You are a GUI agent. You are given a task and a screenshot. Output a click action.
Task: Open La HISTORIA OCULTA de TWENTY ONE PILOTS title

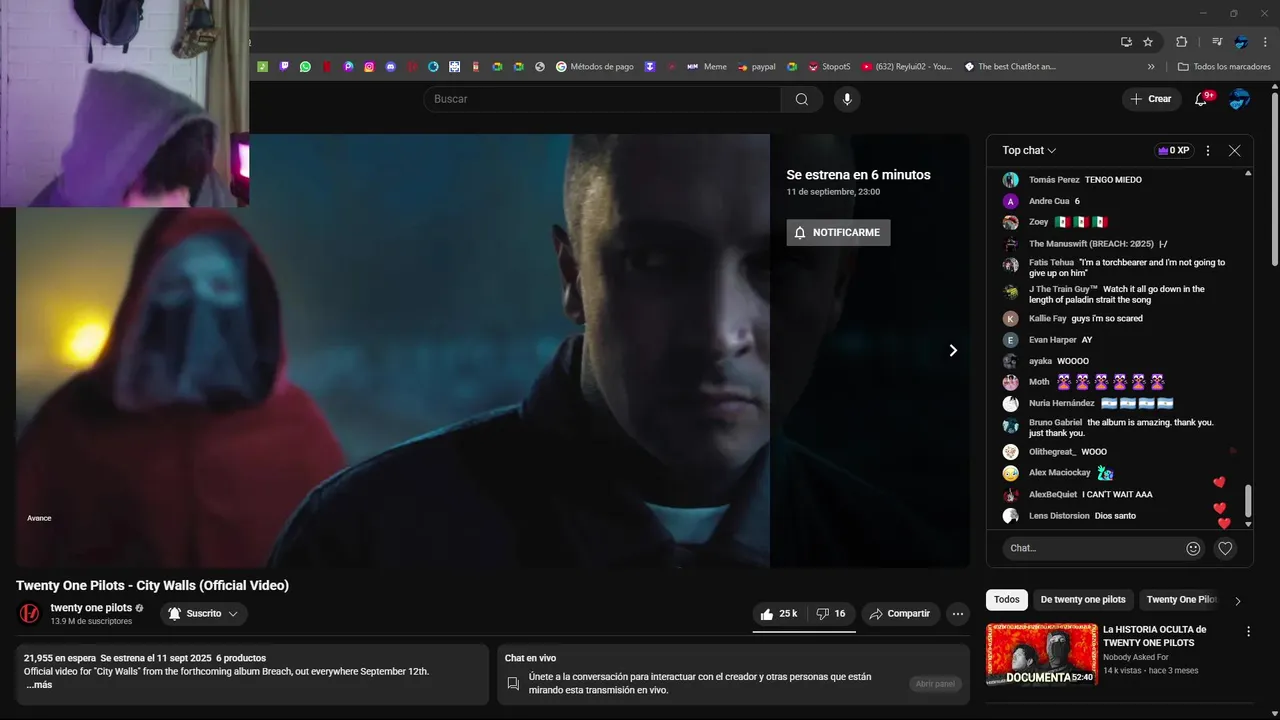pyautogui.click(x=1154, y=636)
